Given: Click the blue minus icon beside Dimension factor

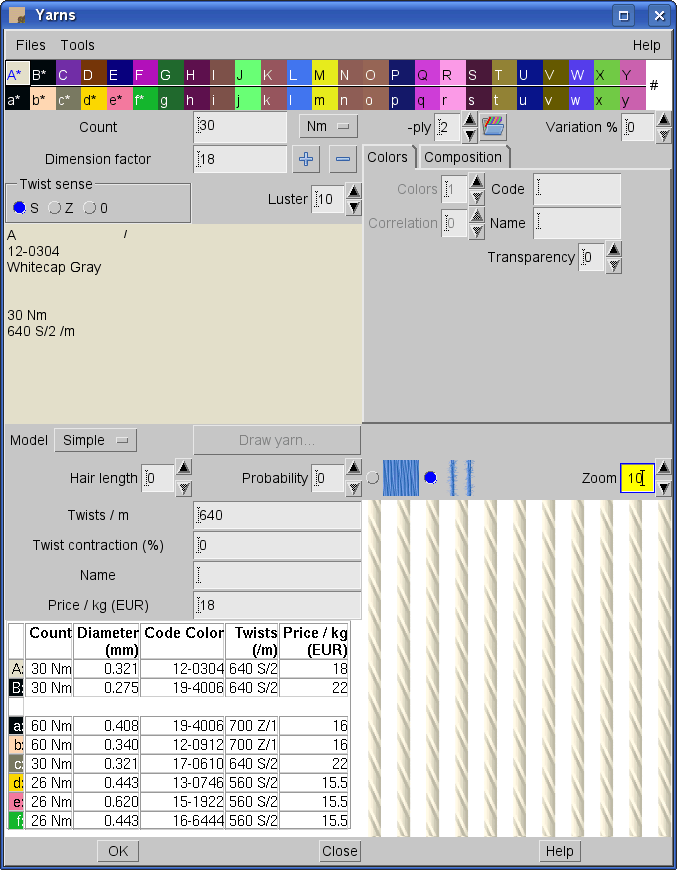Looking at the screenshot, I should point(342,159).
